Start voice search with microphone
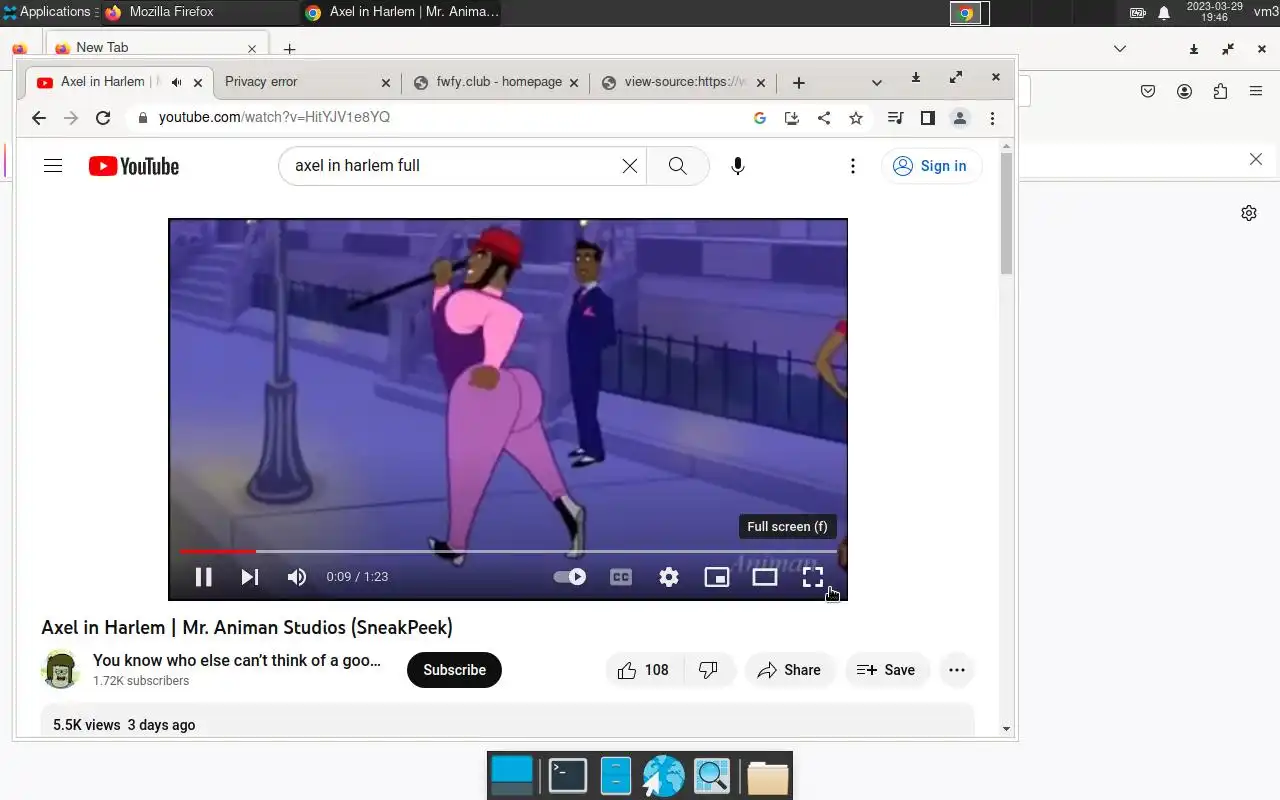Screen dimensions: 1280x800 tap(738, 166)
